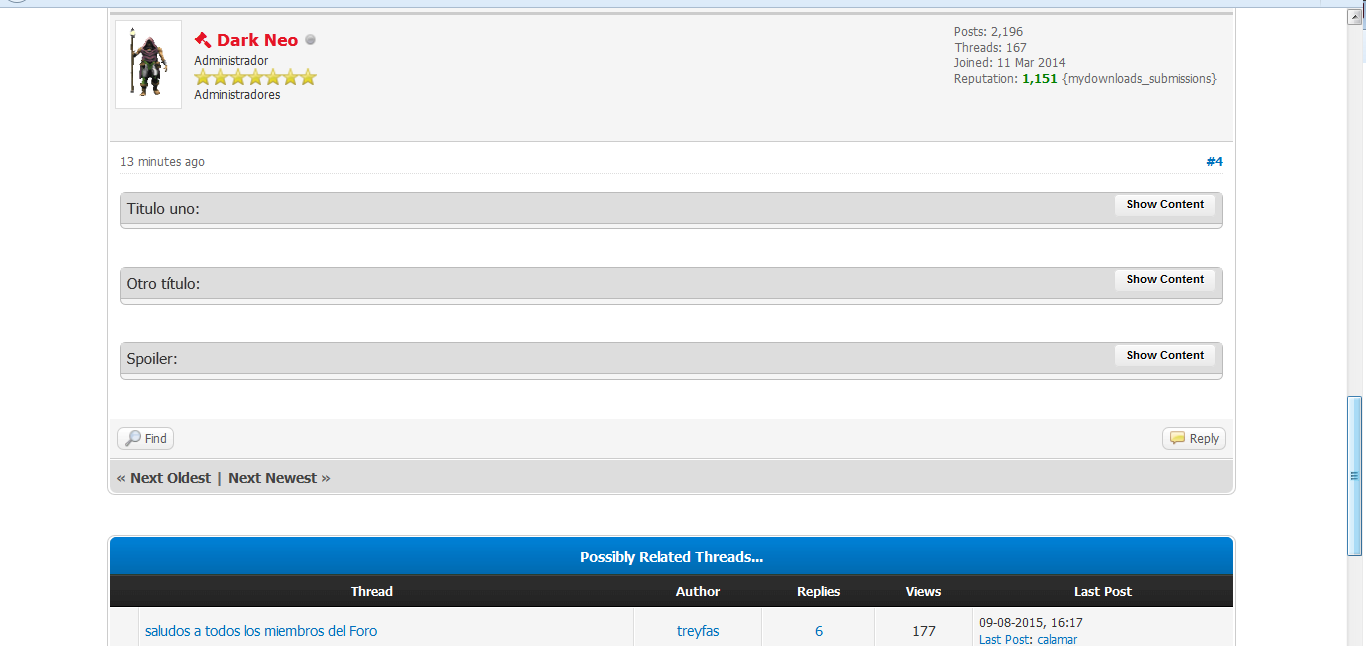Open the reputation value 1,151
This screenshot has width=1366, height=646.
[x=1039, y=79]
